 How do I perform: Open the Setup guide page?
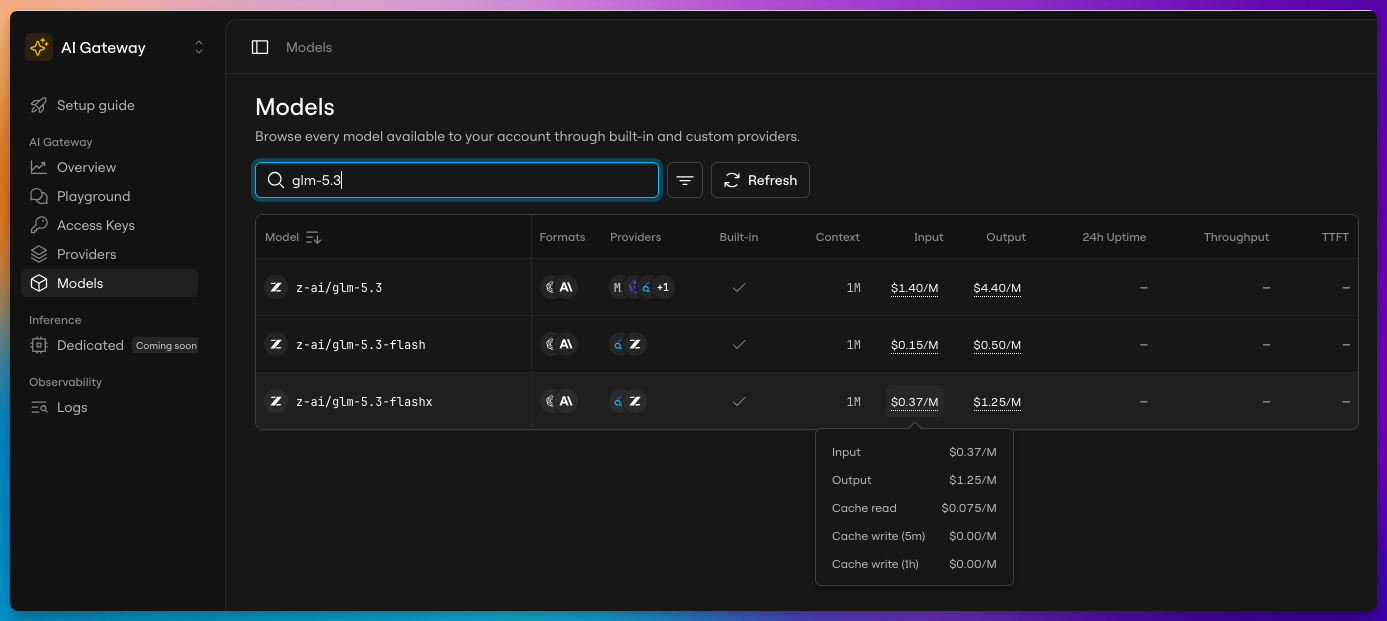click(109, 105)
